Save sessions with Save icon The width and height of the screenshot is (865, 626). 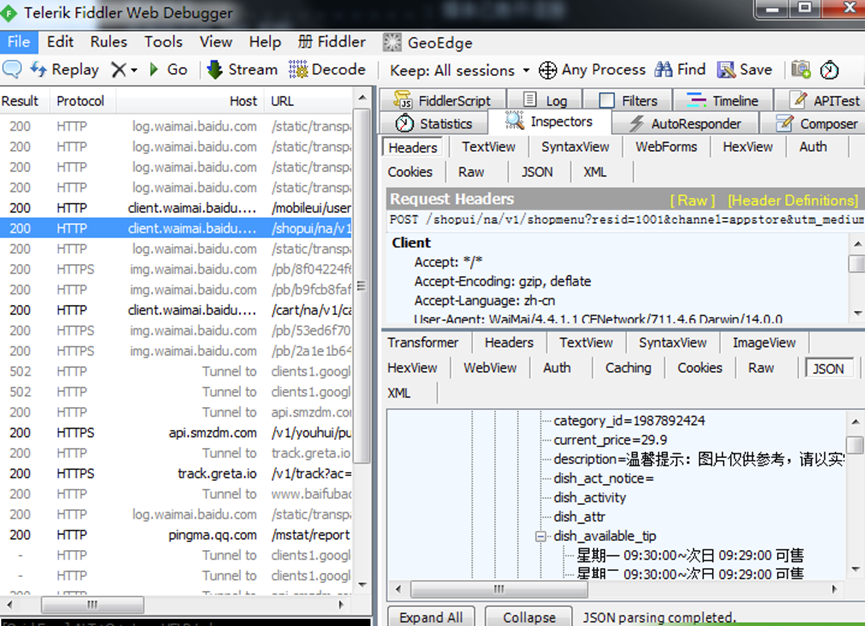click(x=744, y=69)
